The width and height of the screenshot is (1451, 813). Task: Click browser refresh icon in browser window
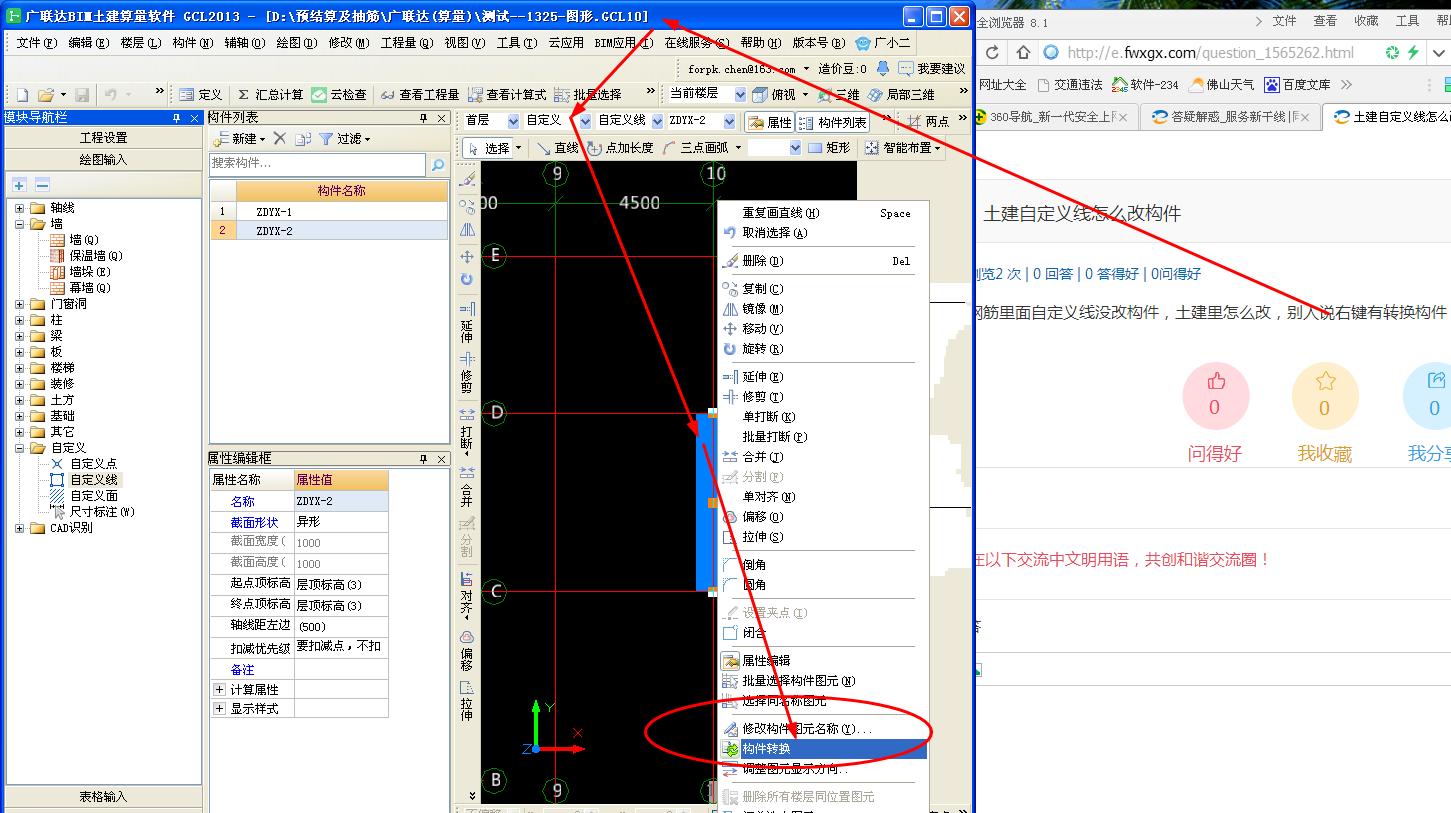tap(992, 52)
